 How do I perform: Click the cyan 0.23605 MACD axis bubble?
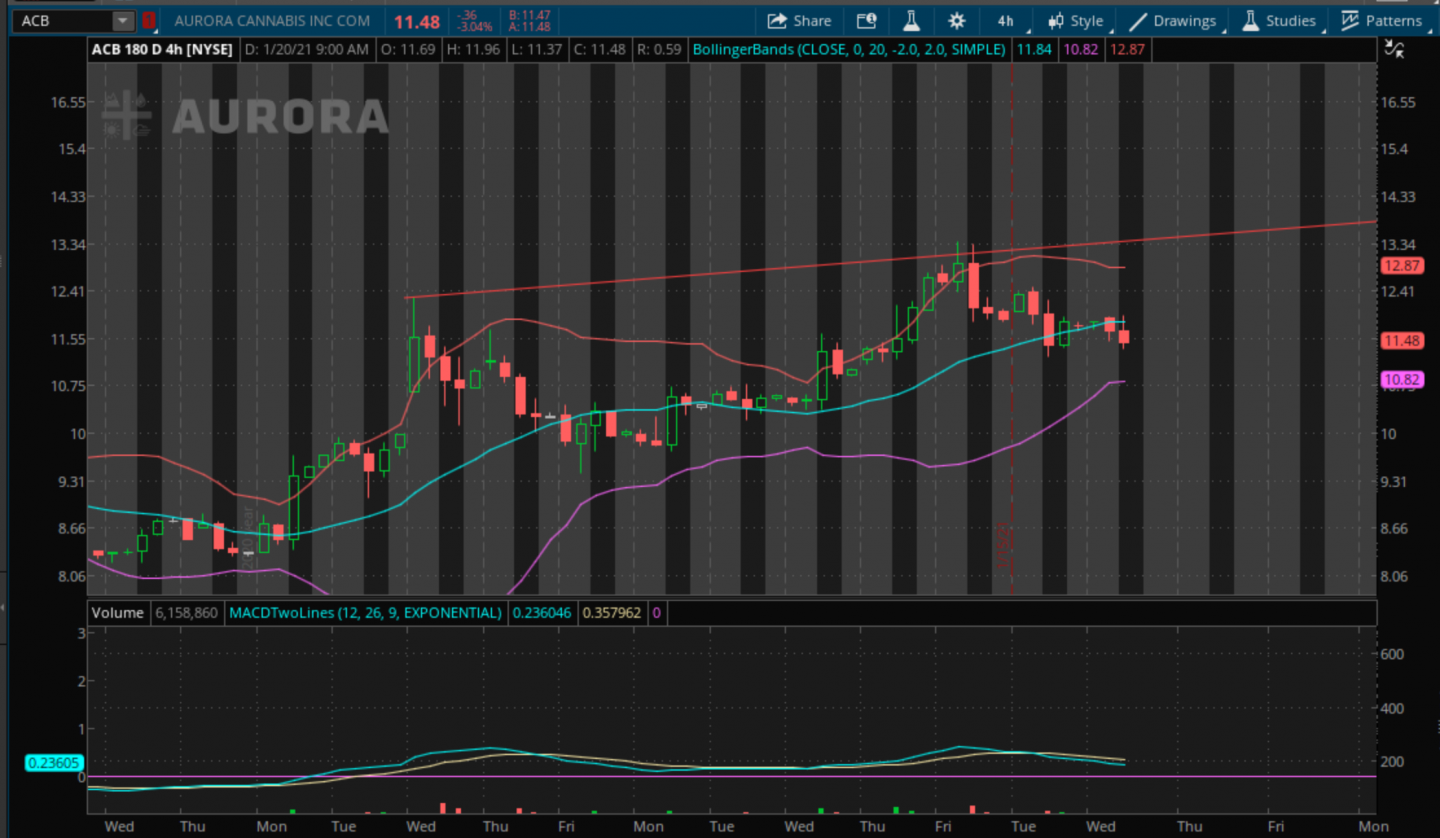(54, 763)
